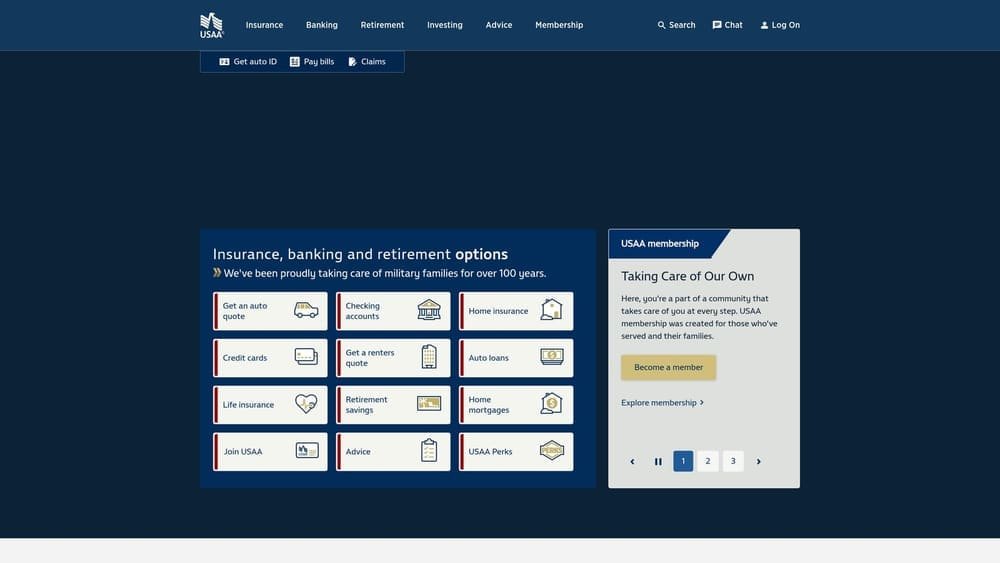
Task: Open the Advice menu
Action: tap(499, 25)
